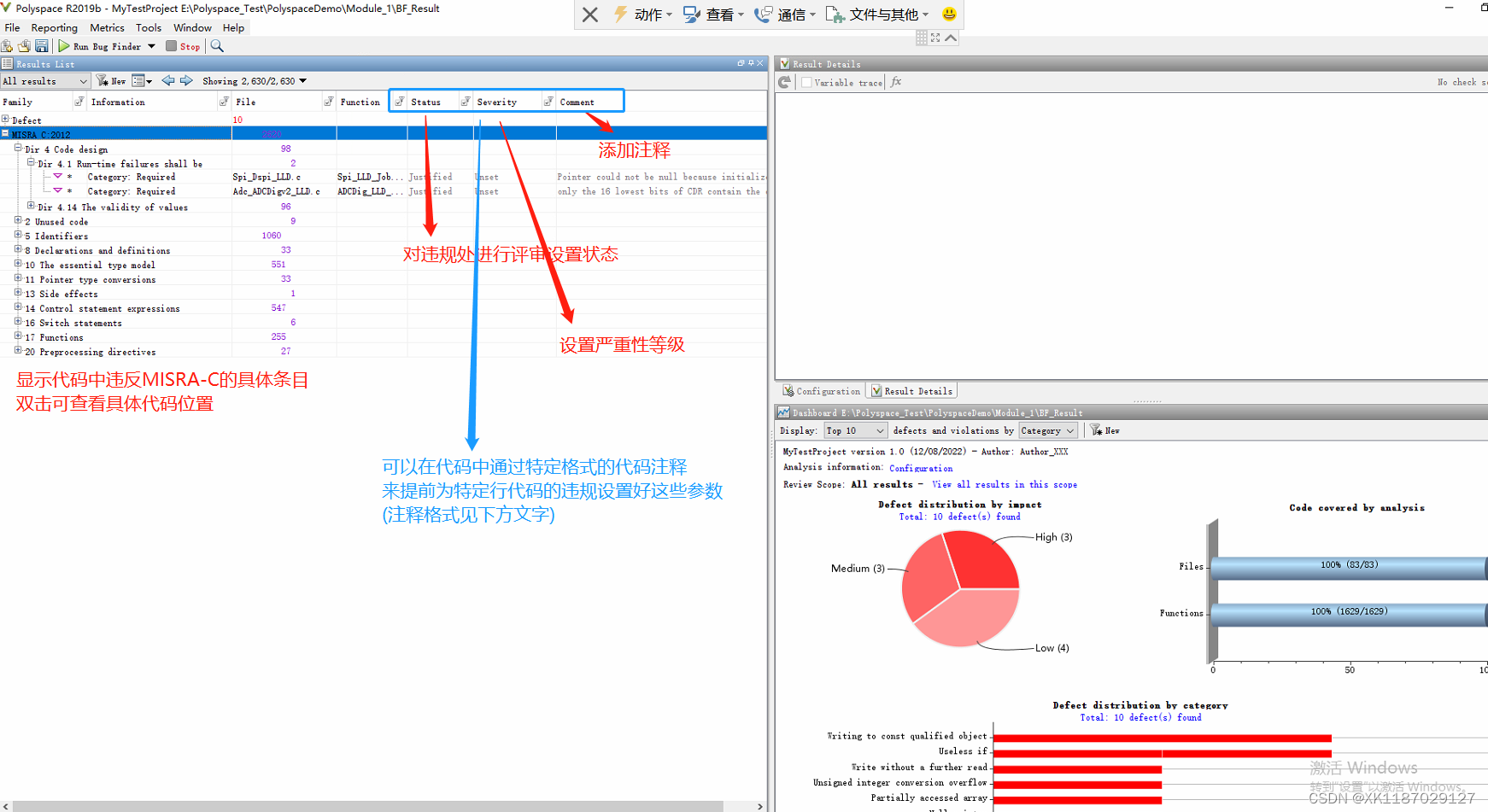Select the 17 Functions row
The width and height of the screenshot is (1488, 812).
(x=384, y=337)
